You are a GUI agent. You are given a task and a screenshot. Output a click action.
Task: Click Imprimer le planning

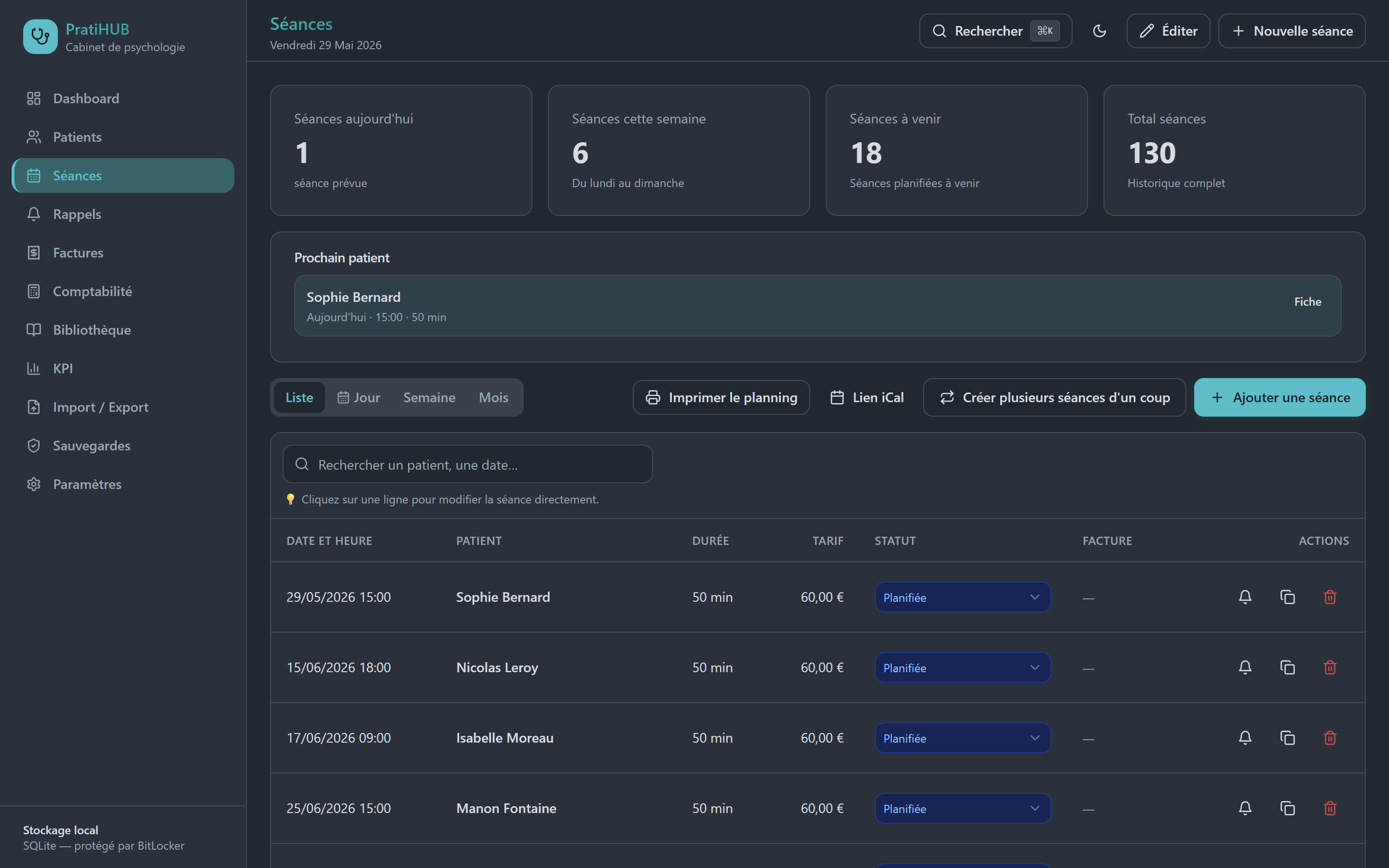[721, 397]
